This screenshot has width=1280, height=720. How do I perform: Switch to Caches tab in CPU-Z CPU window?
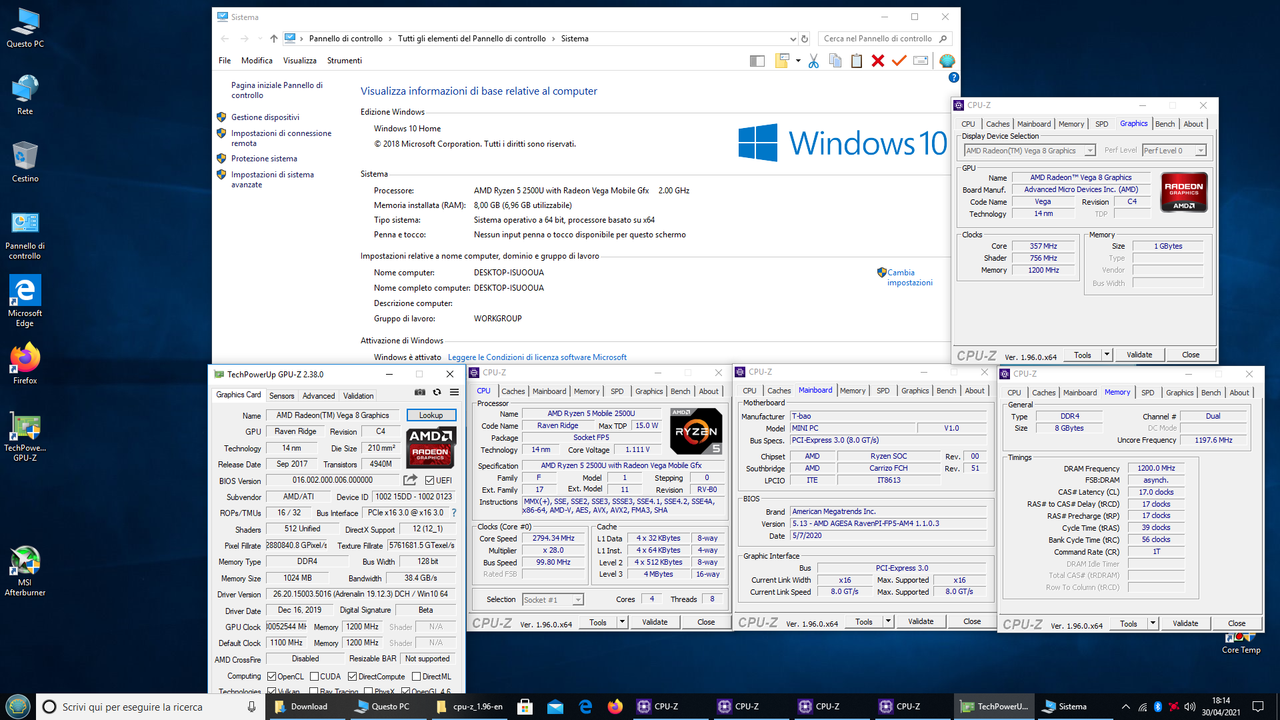(513, 391)
